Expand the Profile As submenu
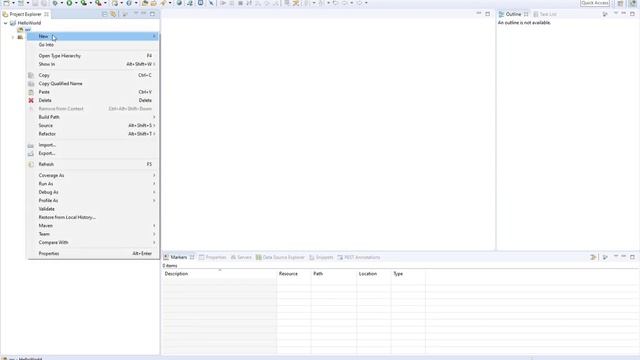The image size is (640, 360). [93, 200]
